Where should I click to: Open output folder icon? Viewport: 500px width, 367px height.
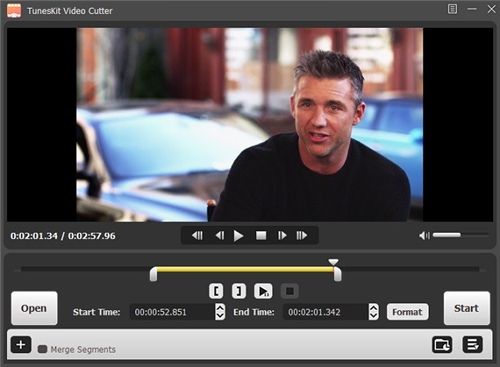coord(442,345)
